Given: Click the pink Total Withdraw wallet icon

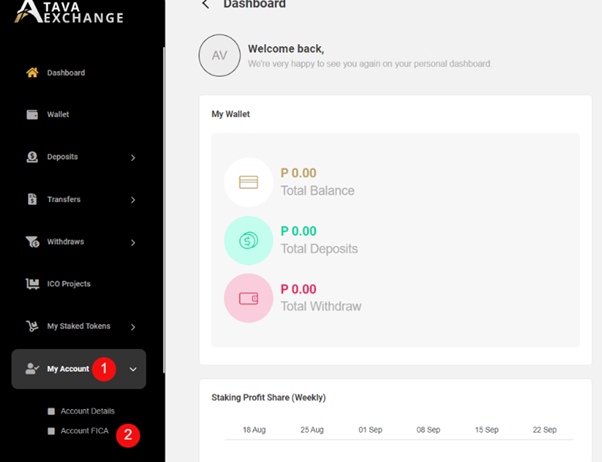Looking at the screenshot, I should tap(248, 298).
